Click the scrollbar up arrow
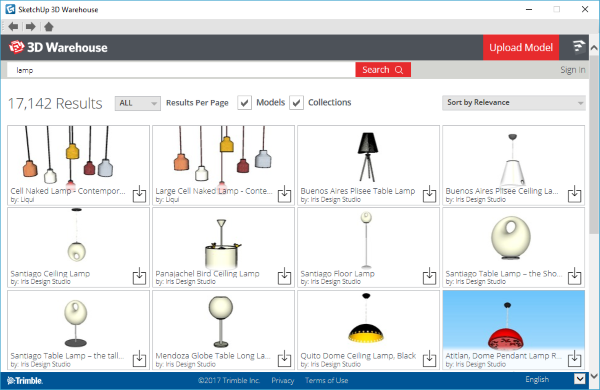600x390 pixels. click(x=594, y=48)
